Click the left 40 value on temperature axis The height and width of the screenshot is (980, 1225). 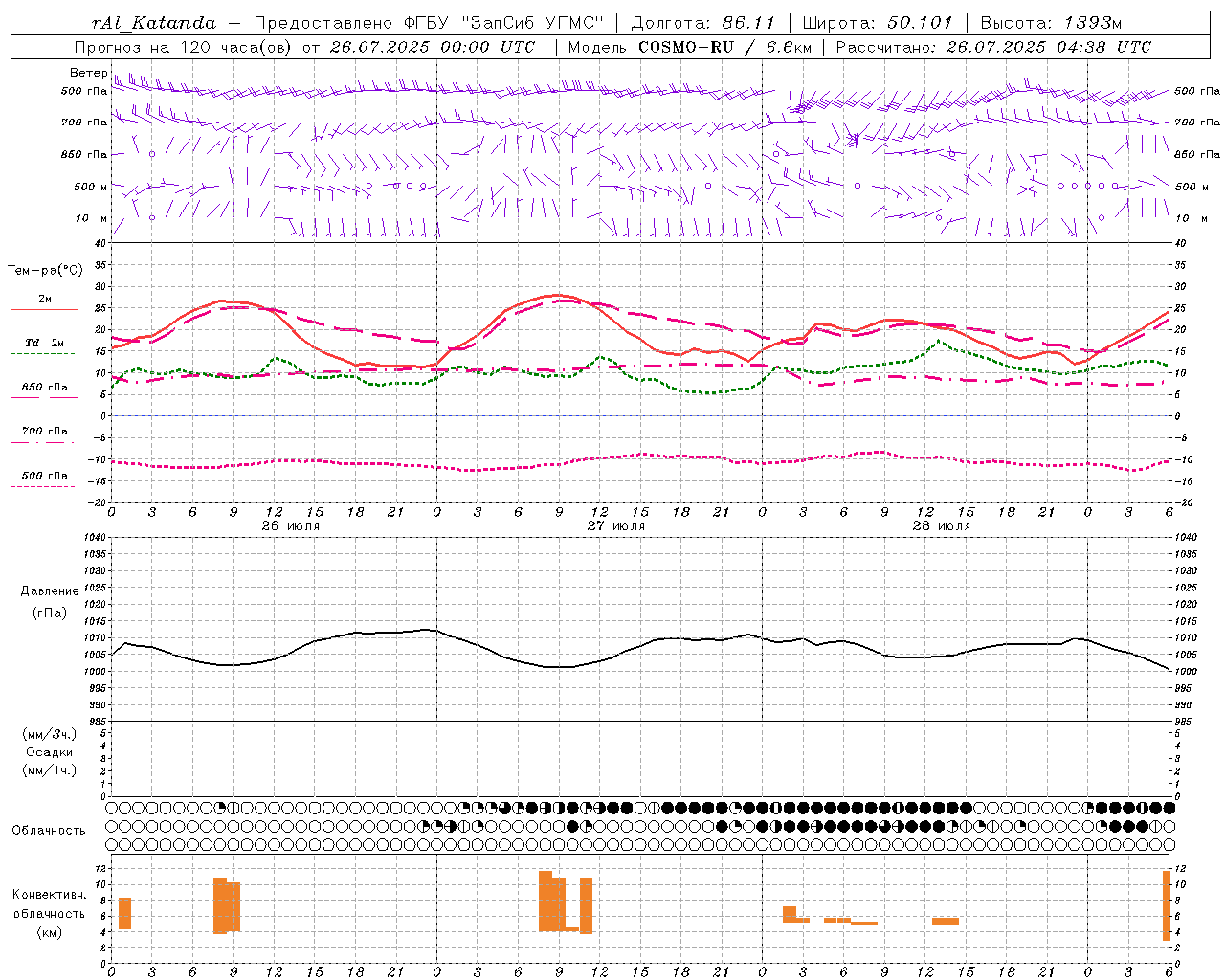[x=100, y=243]
